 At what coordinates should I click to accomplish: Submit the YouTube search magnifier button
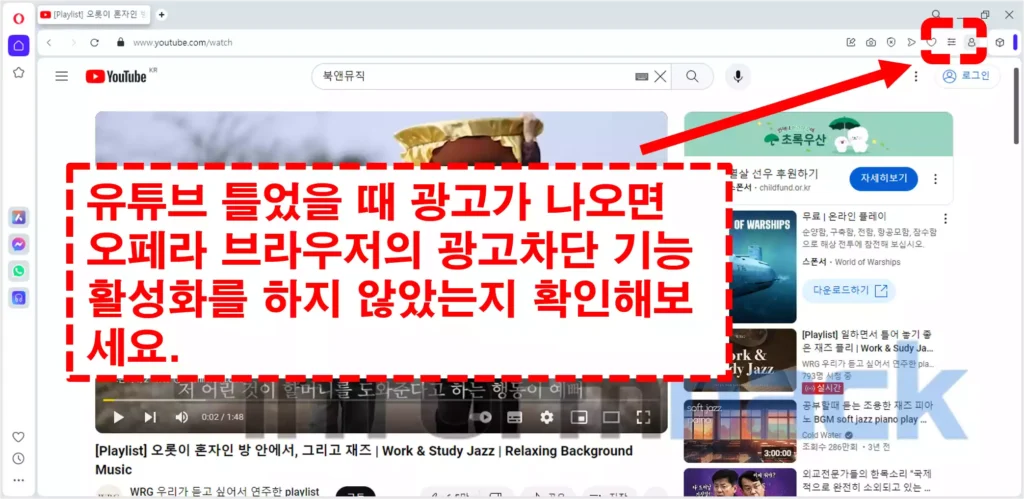[x=692, y=76]
